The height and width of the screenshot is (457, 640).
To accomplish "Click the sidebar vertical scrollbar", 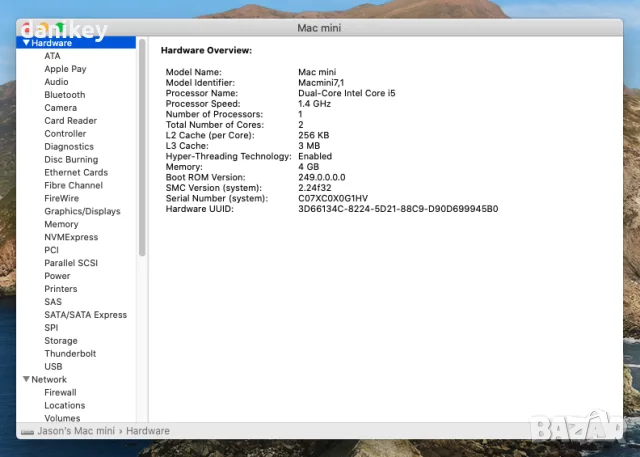I will (x=142, y=147).
